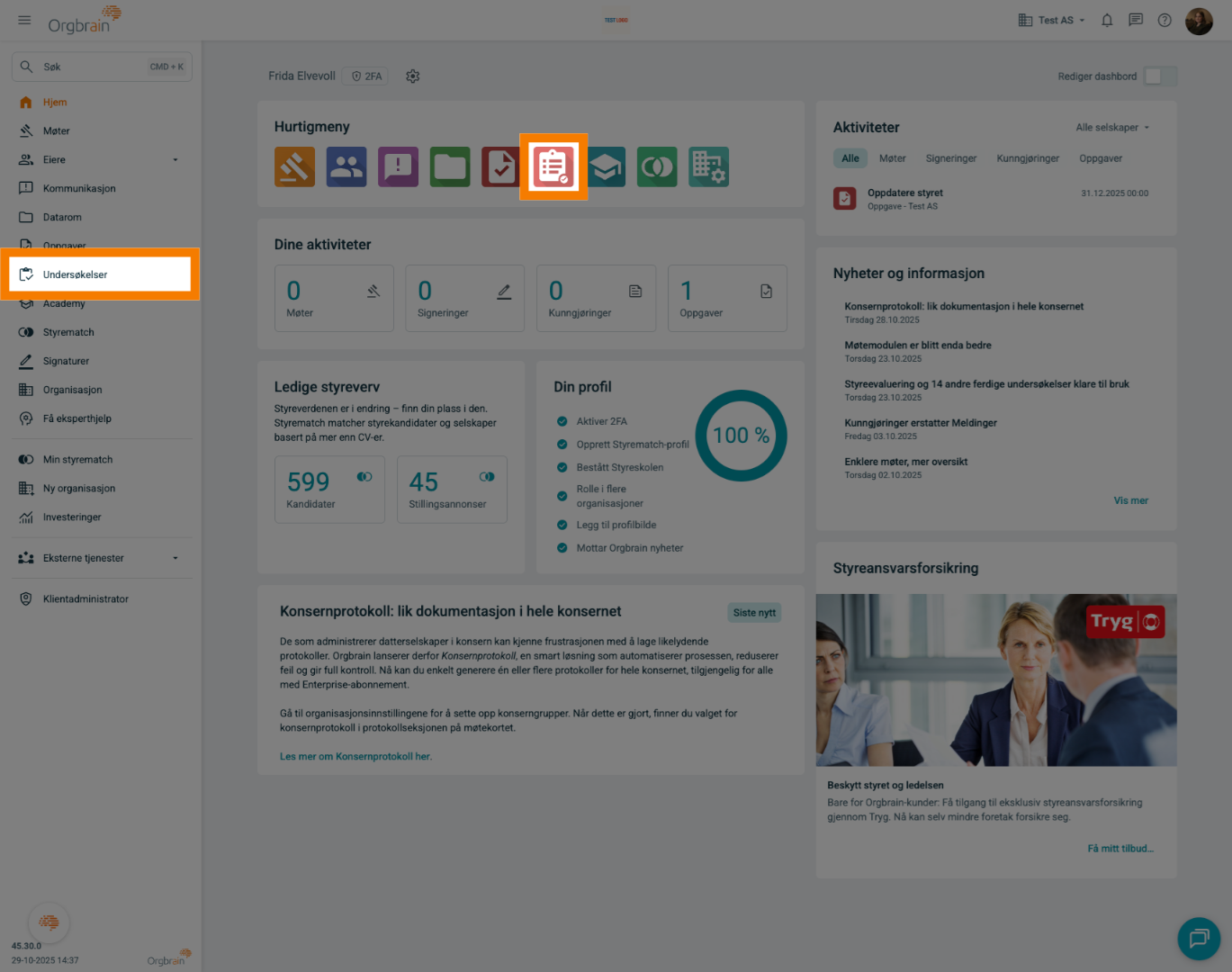Expand the Eksterne tjenester menu

pos(175,558)
